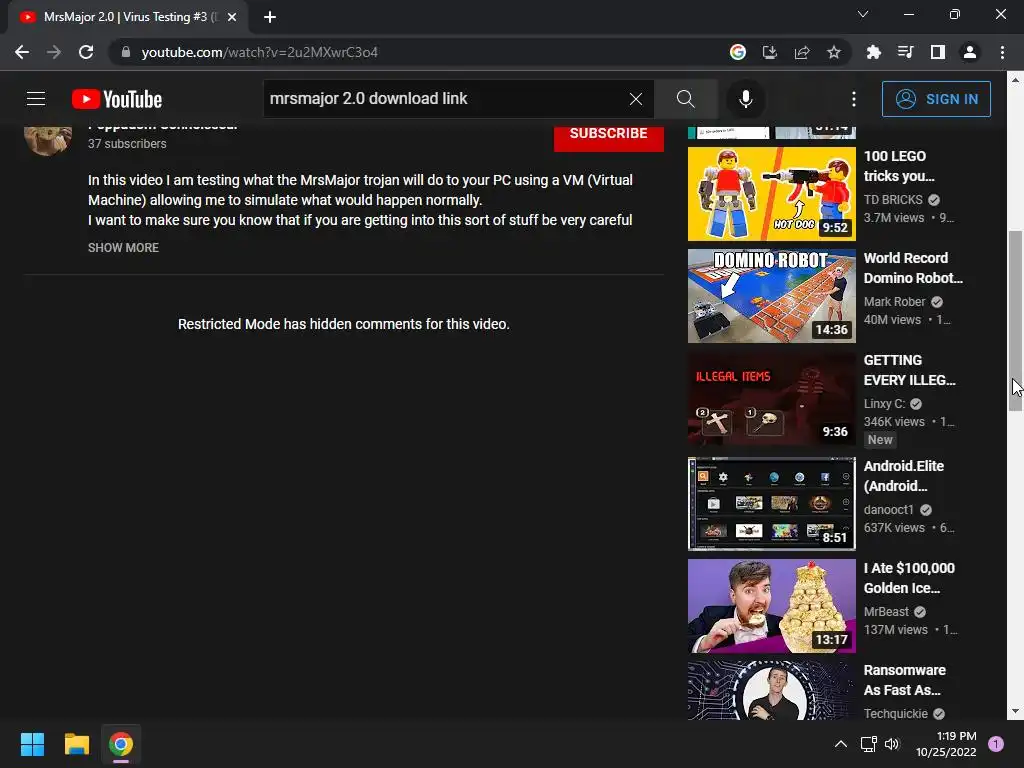Screen dimensions: 1024x768
Task: Click the red SUBSCRIBE button
Action: click(609, 136)
